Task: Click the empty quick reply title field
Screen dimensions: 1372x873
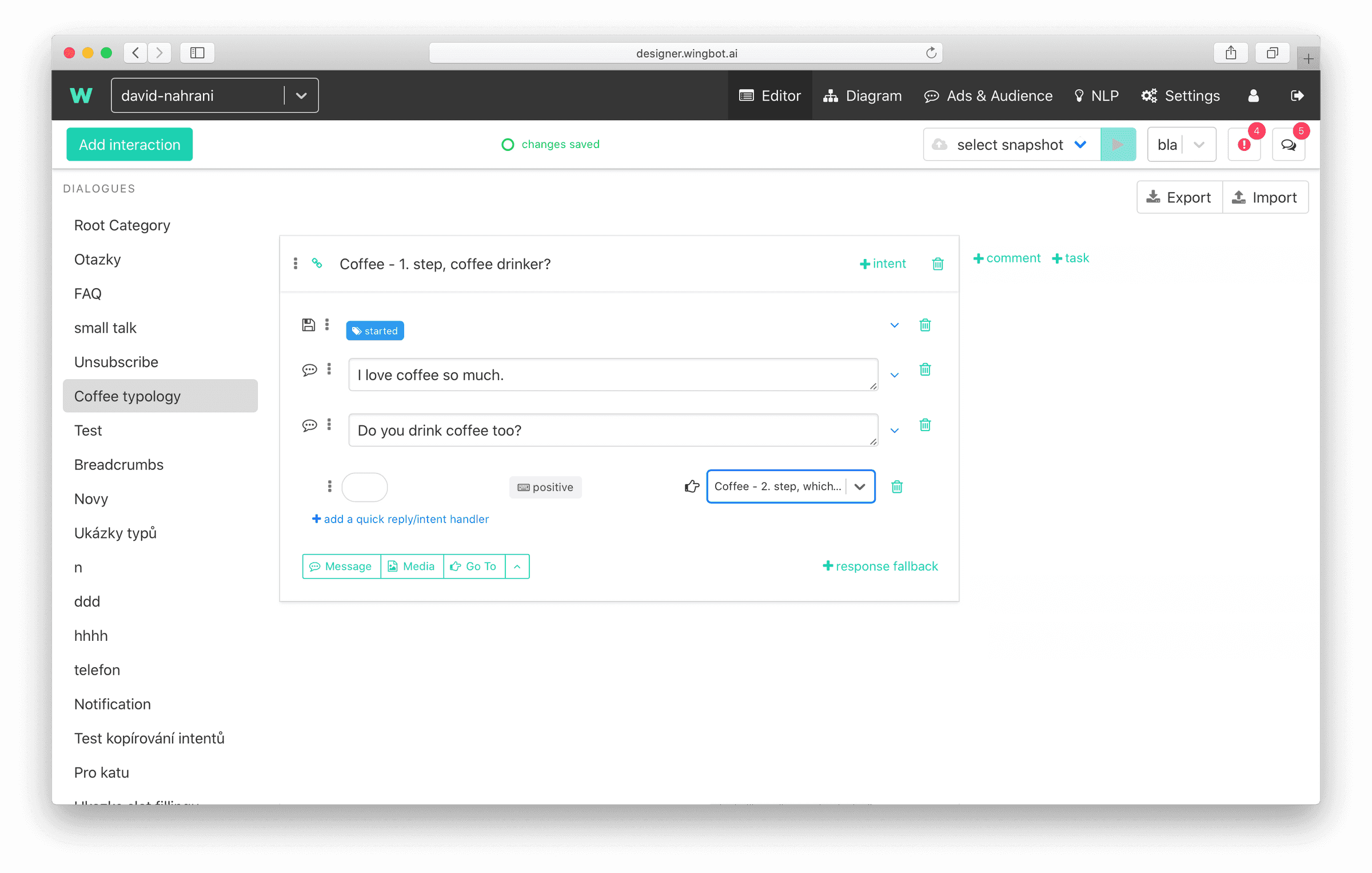Action: (364, 487)
